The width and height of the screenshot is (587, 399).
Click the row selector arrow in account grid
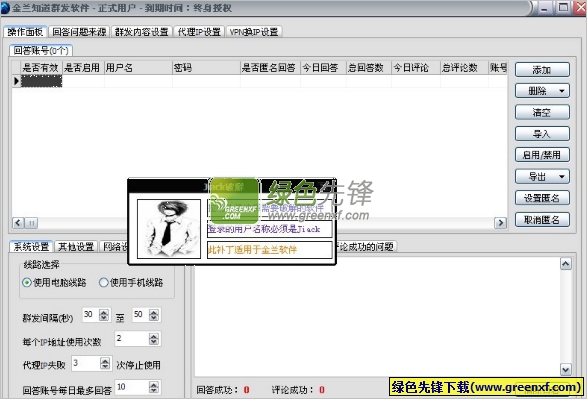tap(16, 81)
